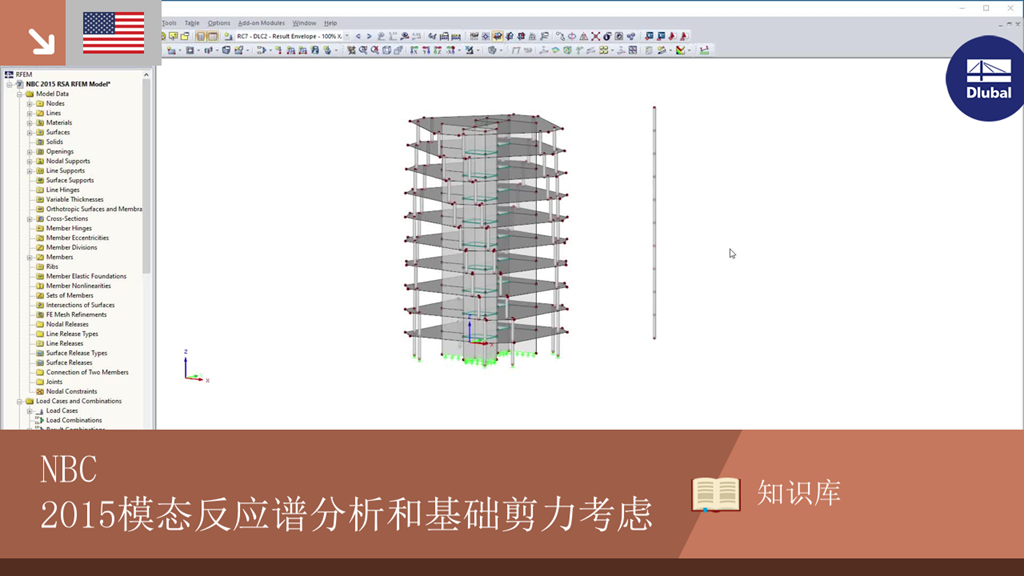1024x576 pixels.
Task: Select Surface Release Types in the tree
Action: 76,353
